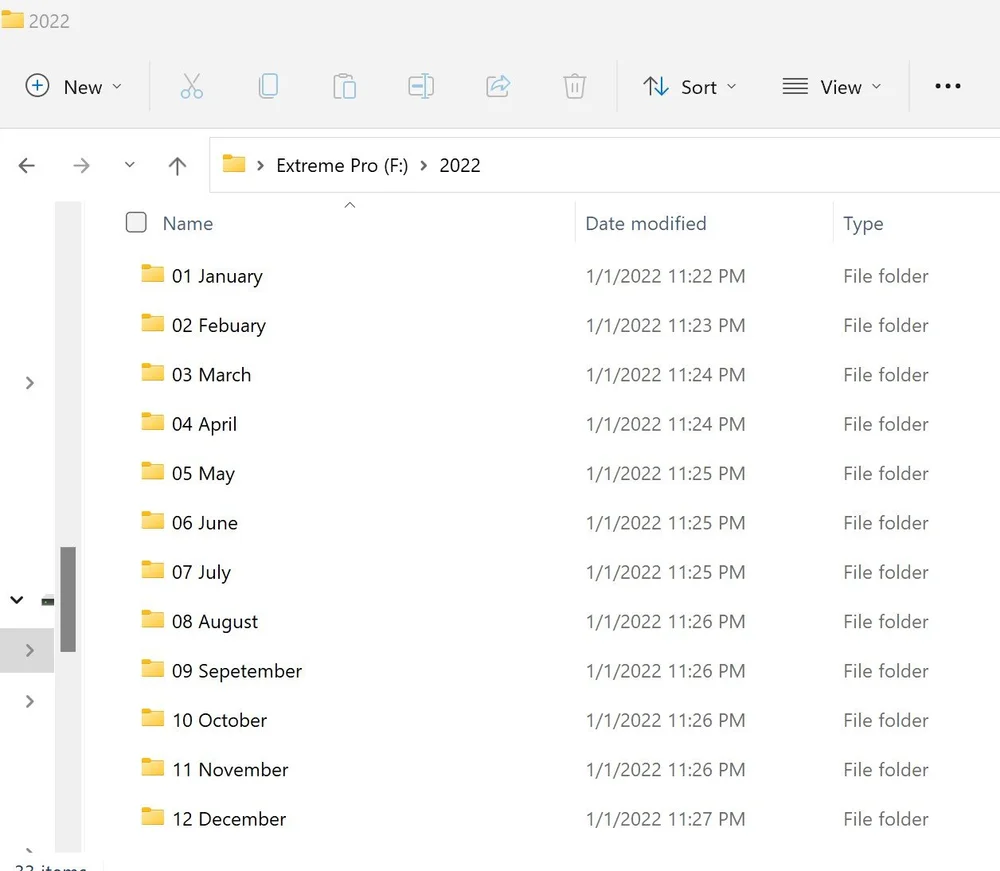Open the 09 Sepetember folder
The width and height of the screenshot is (1000, 871).
tap(237, 670)
